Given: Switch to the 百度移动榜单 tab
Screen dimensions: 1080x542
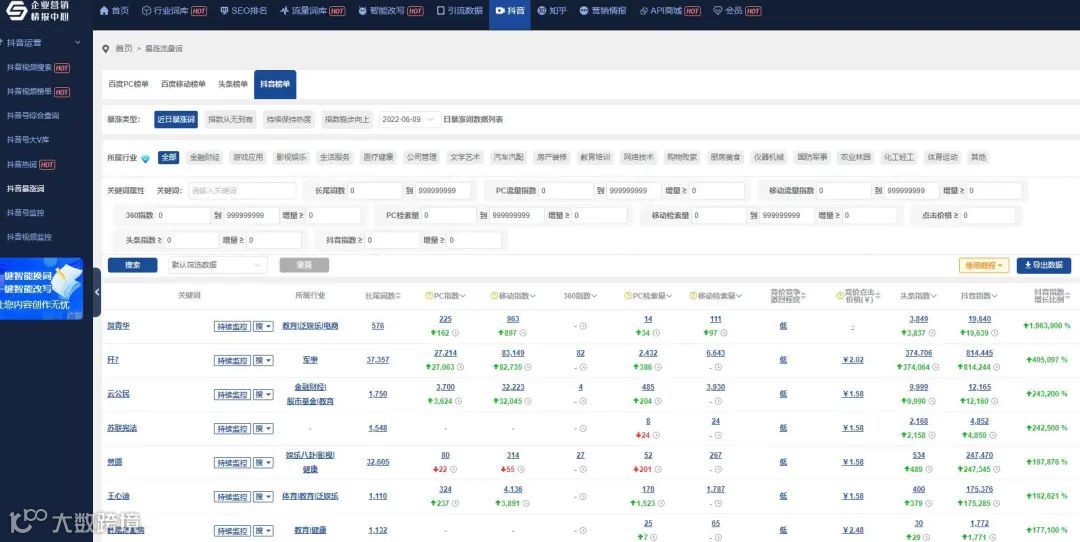Looking at the screenshot, I should (x=183, y=85).
